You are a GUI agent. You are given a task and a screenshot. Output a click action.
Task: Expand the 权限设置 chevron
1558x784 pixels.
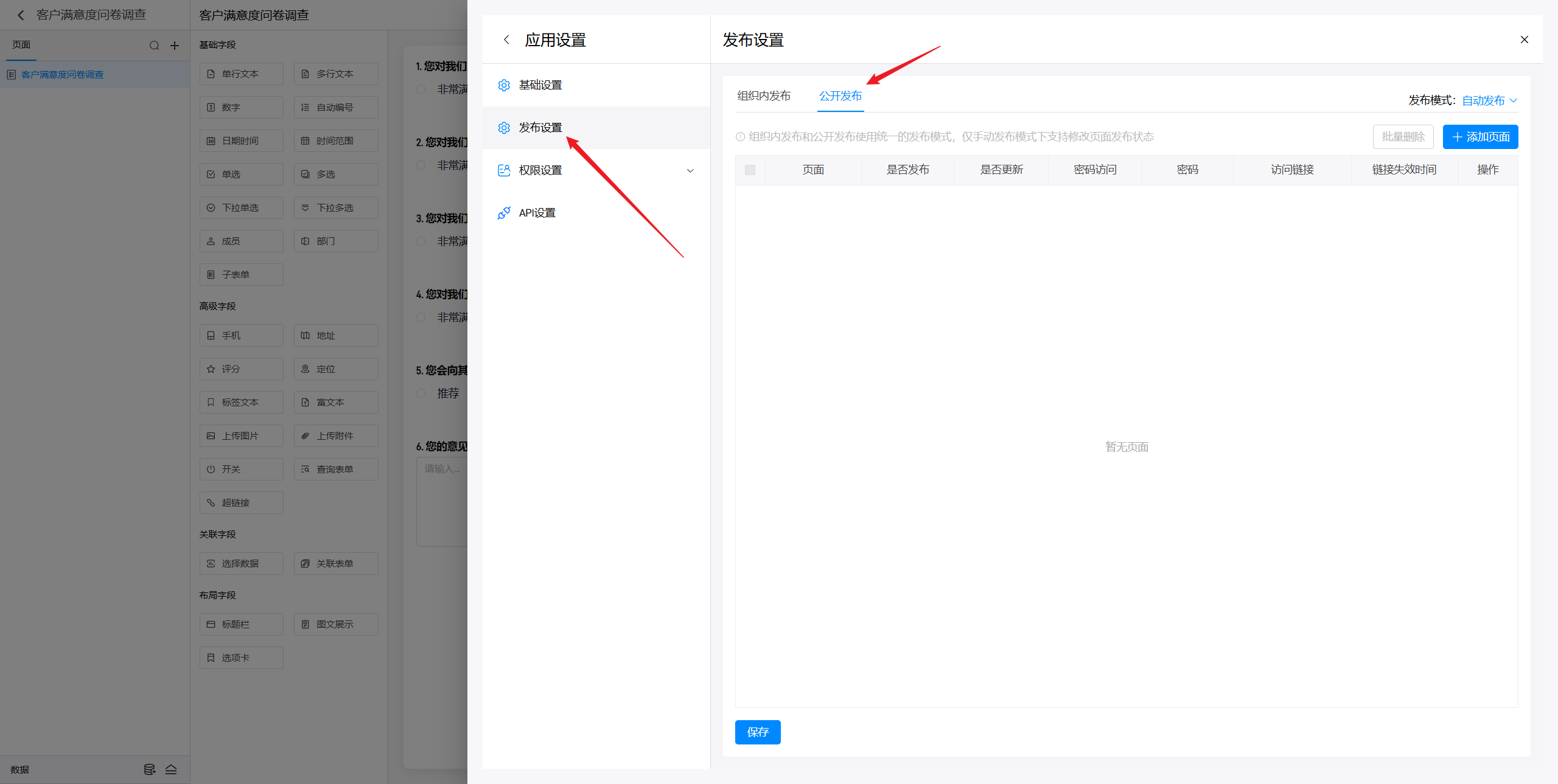pyautogui.click(x=690, y=170)
